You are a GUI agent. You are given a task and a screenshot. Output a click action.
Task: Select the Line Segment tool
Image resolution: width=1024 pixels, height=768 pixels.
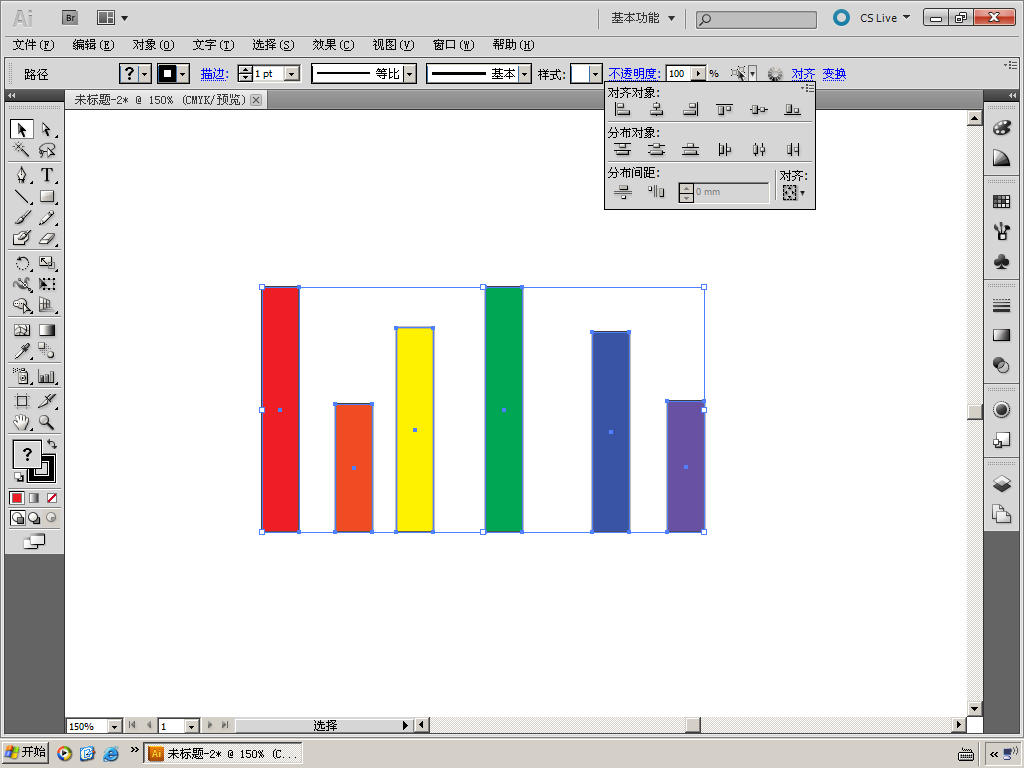22,196
